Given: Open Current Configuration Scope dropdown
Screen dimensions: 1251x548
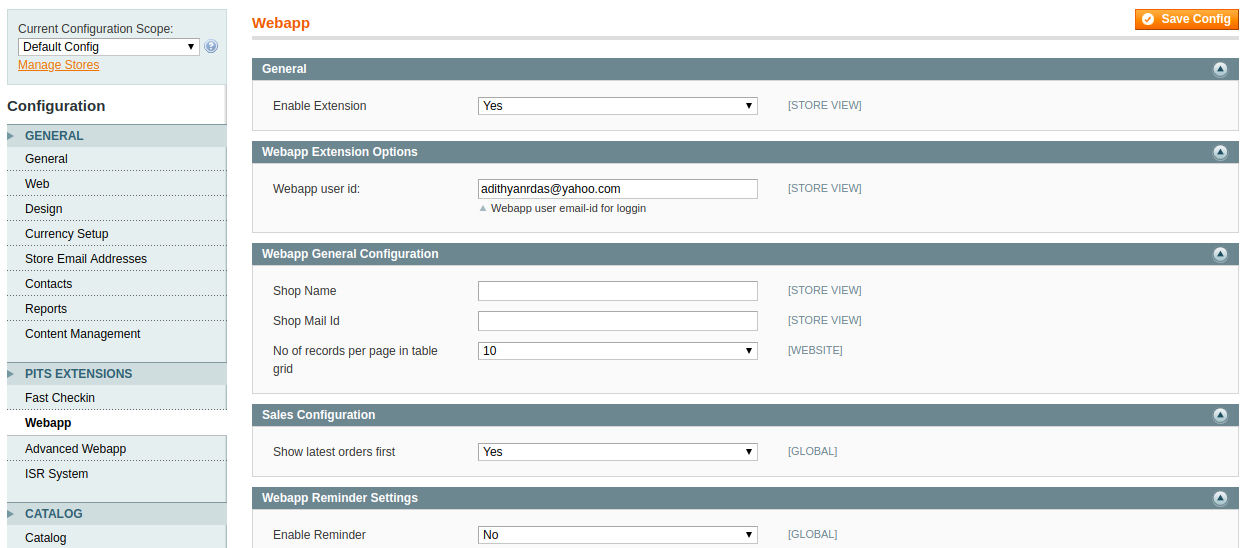Looking at the screenshot, I should tap(108, 47).
